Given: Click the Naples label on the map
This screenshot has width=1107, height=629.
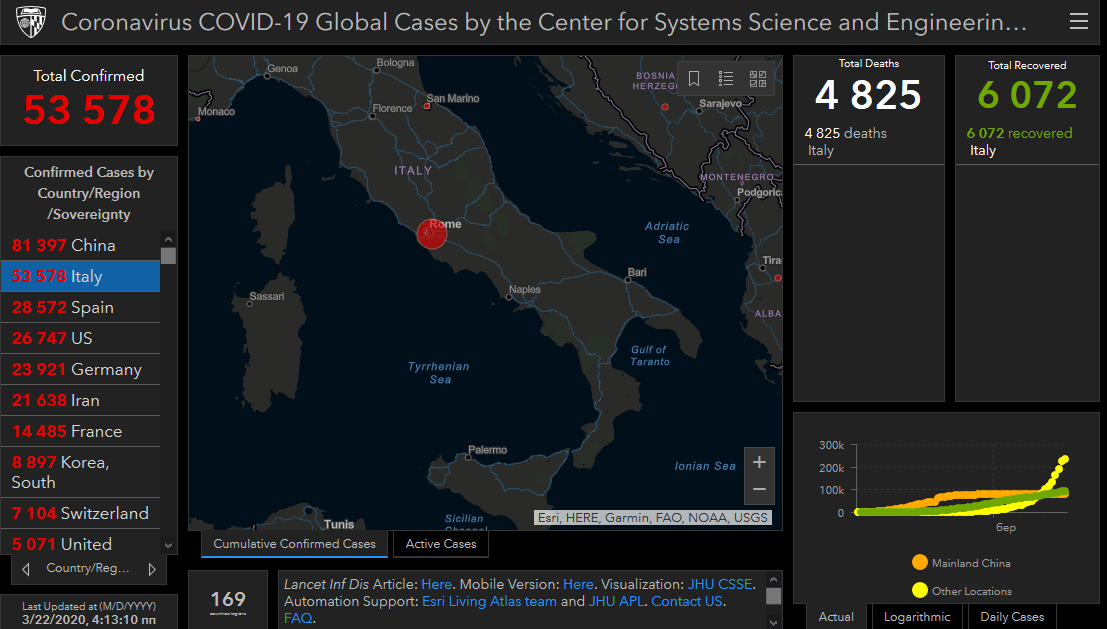Looking at the screenshot, I should tap(525, 289).
